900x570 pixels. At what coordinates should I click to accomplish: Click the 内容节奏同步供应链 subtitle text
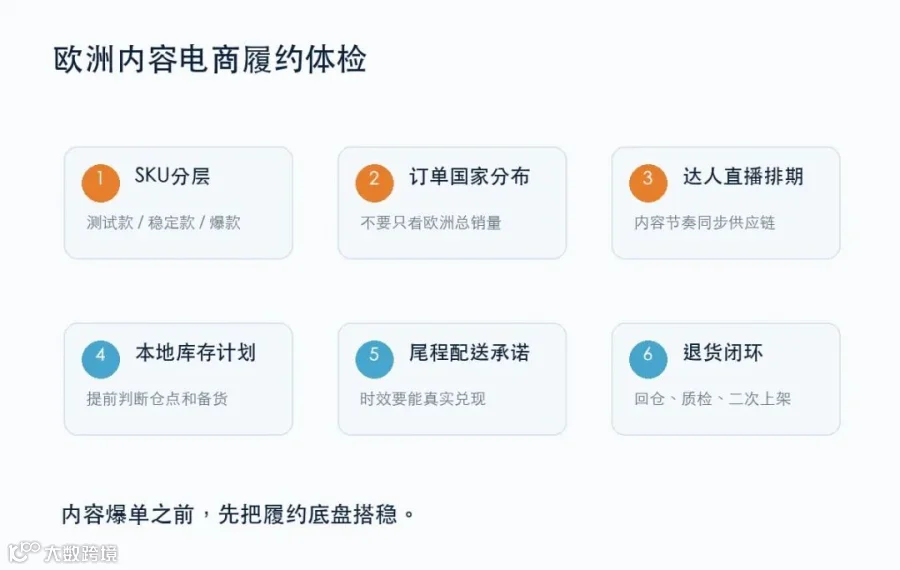pos(704,223)
